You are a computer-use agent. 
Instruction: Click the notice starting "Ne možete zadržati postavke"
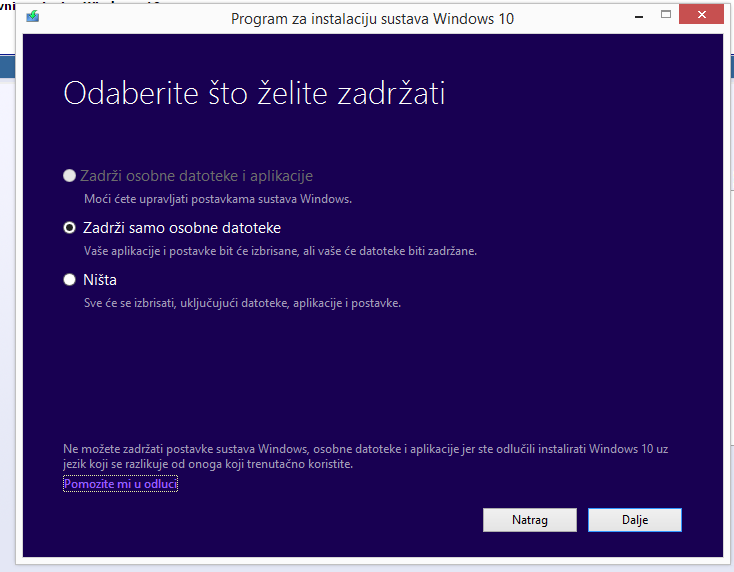366,456
